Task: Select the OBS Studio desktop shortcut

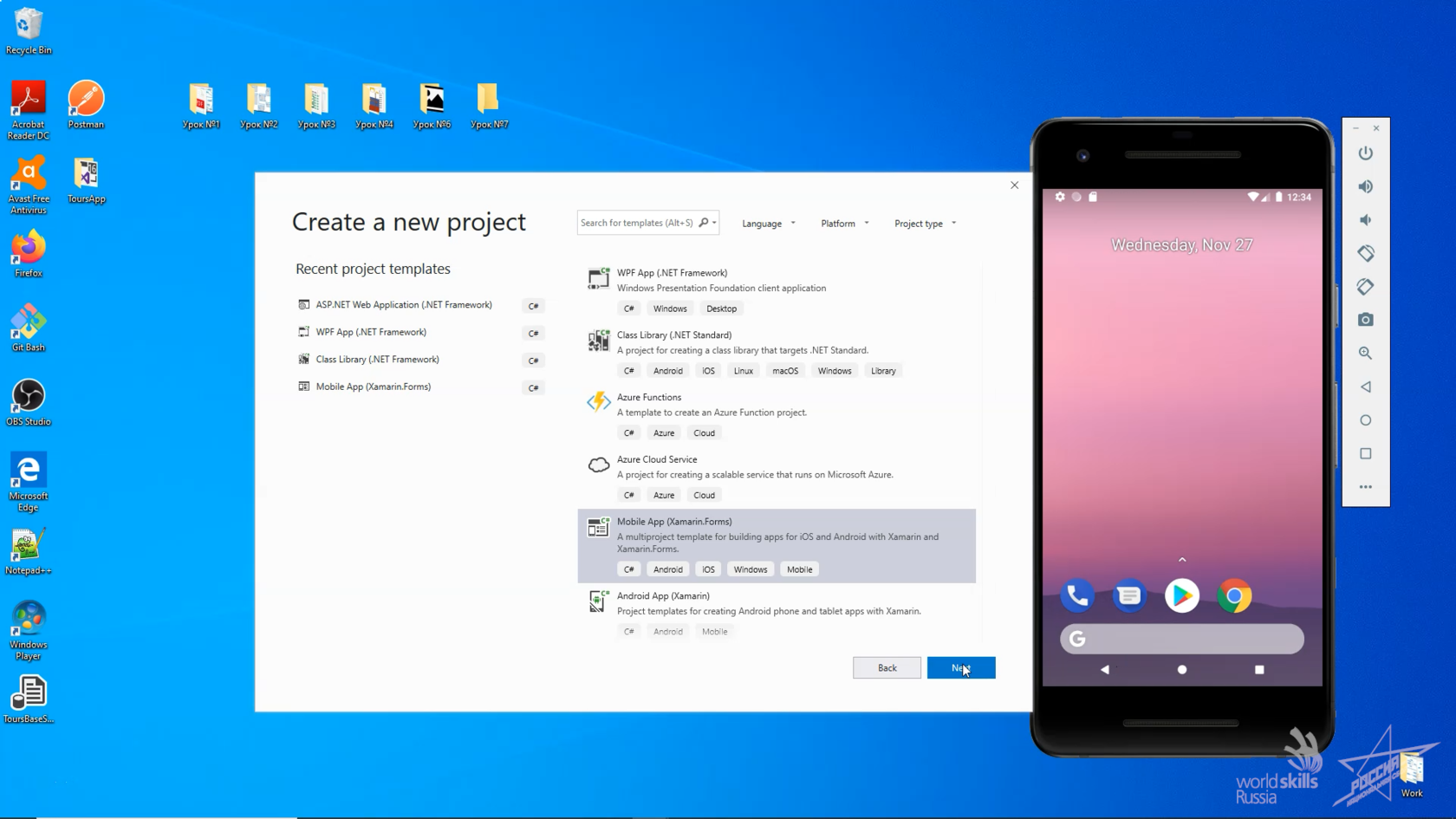Action: 28,402
